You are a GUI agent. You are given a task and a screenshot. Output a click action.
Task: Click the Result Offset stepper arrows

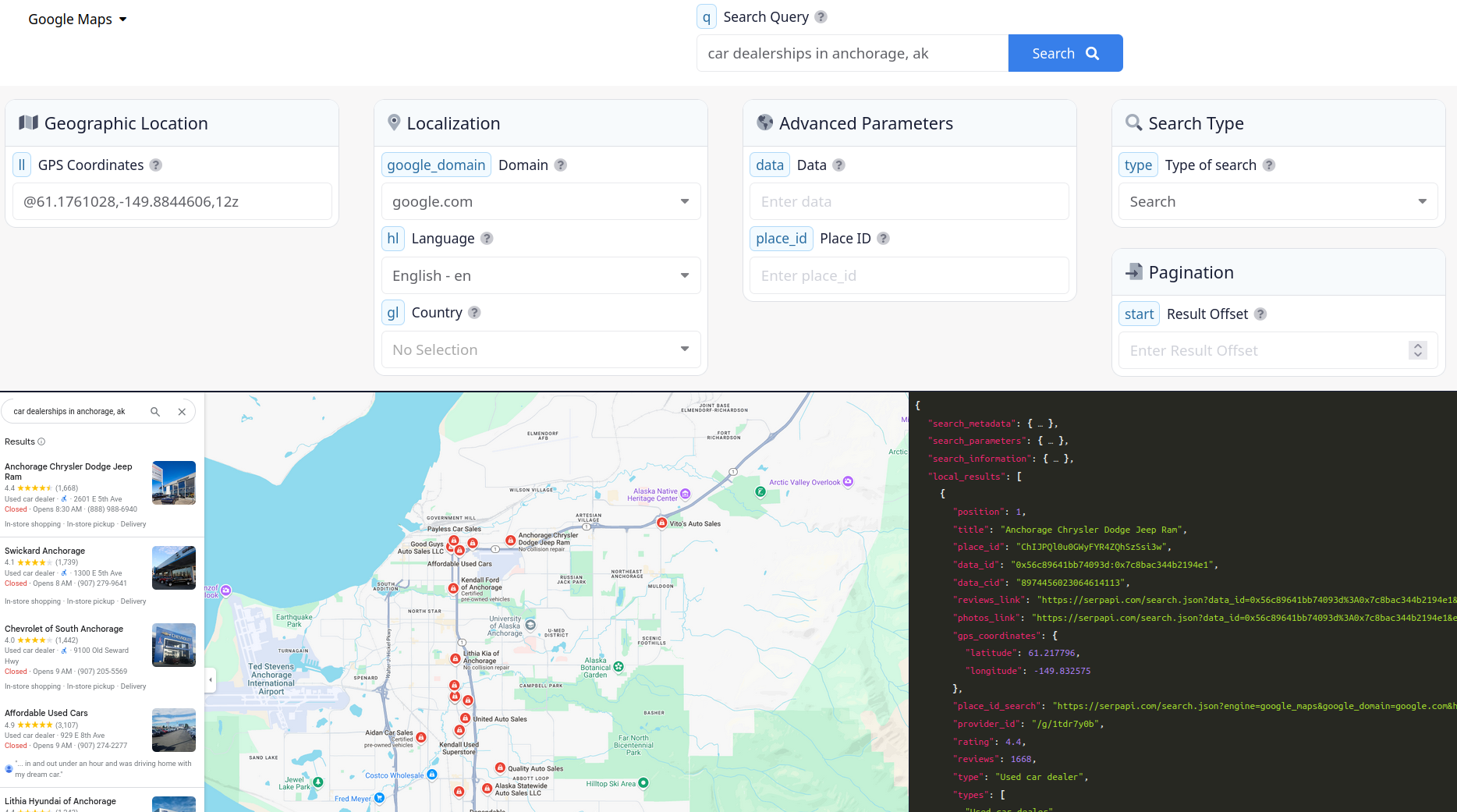tap(1418, 350)
